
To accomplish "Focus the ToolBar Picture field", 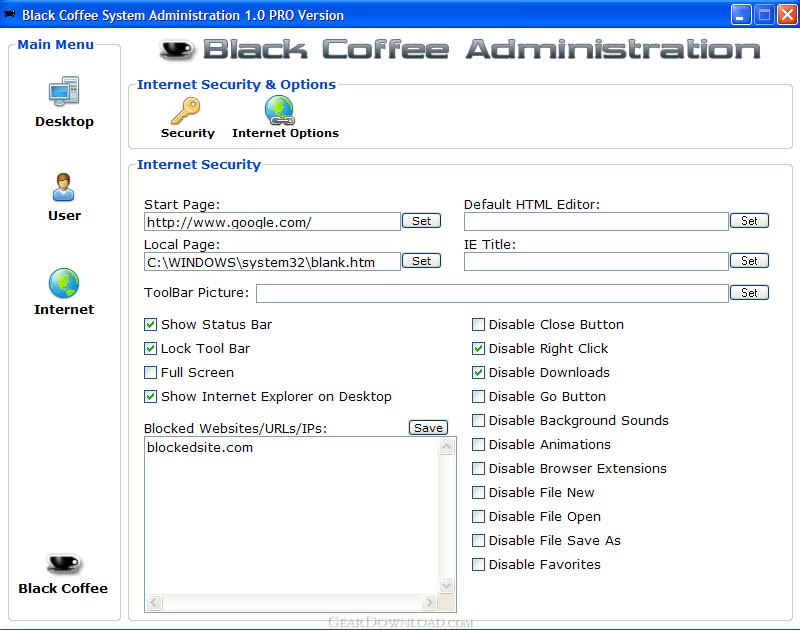I will click(x=492, y=293).
